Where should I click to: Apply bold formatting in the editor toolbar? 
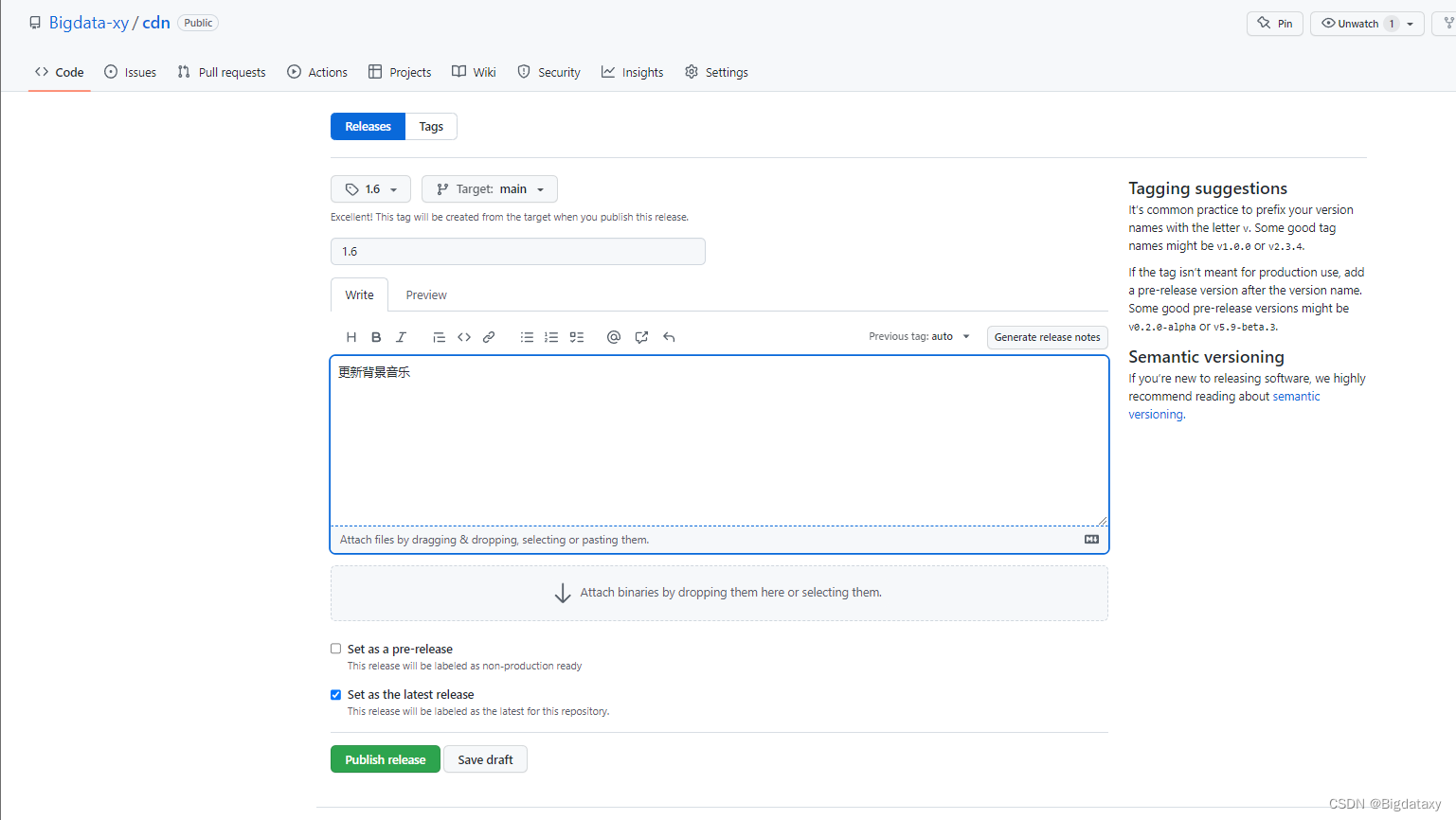click(376, 337)
